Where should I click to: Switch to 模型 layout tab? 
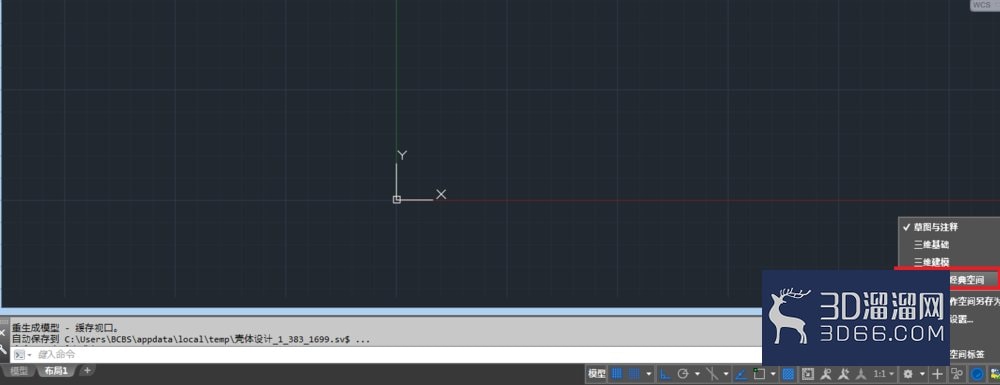[19, 371]
